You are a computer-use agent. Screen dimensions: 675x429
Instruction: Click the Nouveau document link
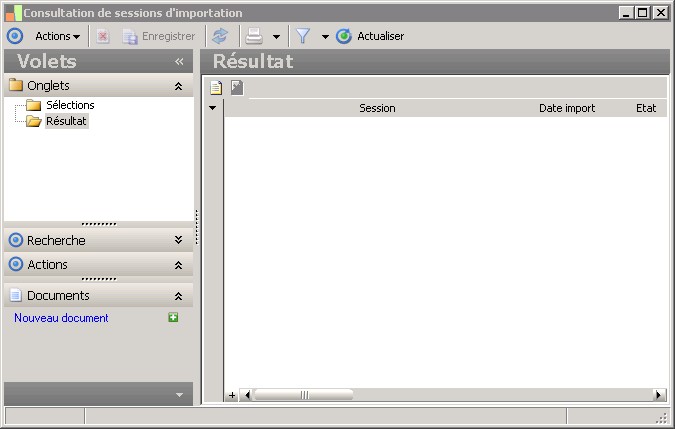(x=61, y=318)
